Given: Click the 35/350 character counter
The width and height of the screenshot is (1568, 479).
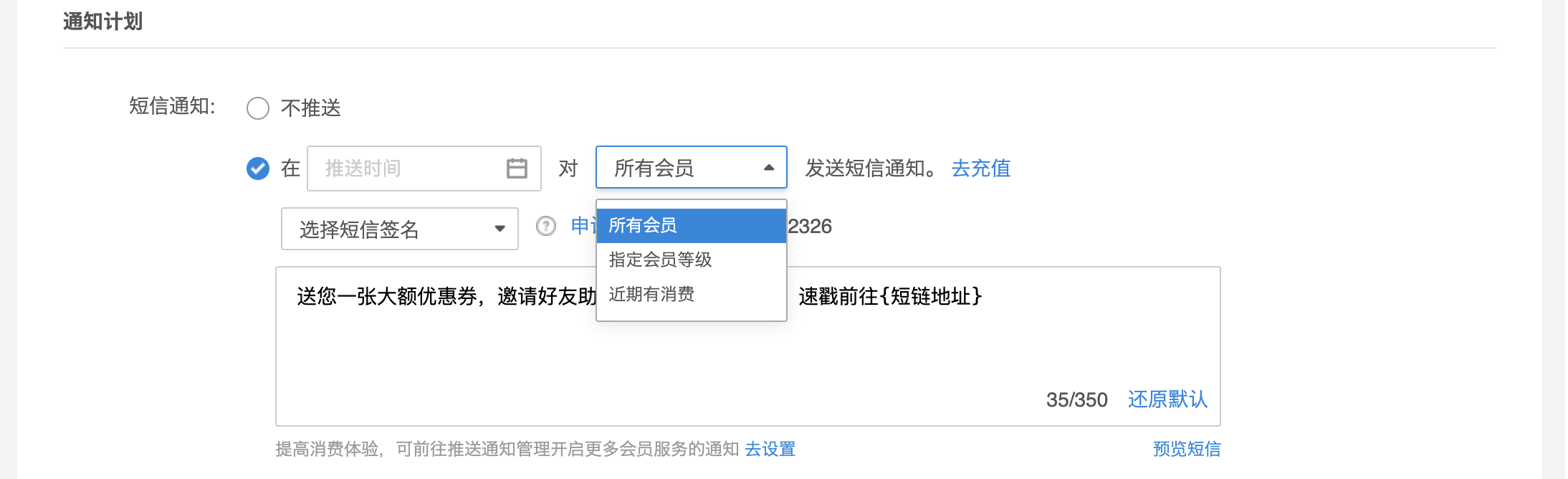Looking at the screenshot, I should pos(1076,400).
